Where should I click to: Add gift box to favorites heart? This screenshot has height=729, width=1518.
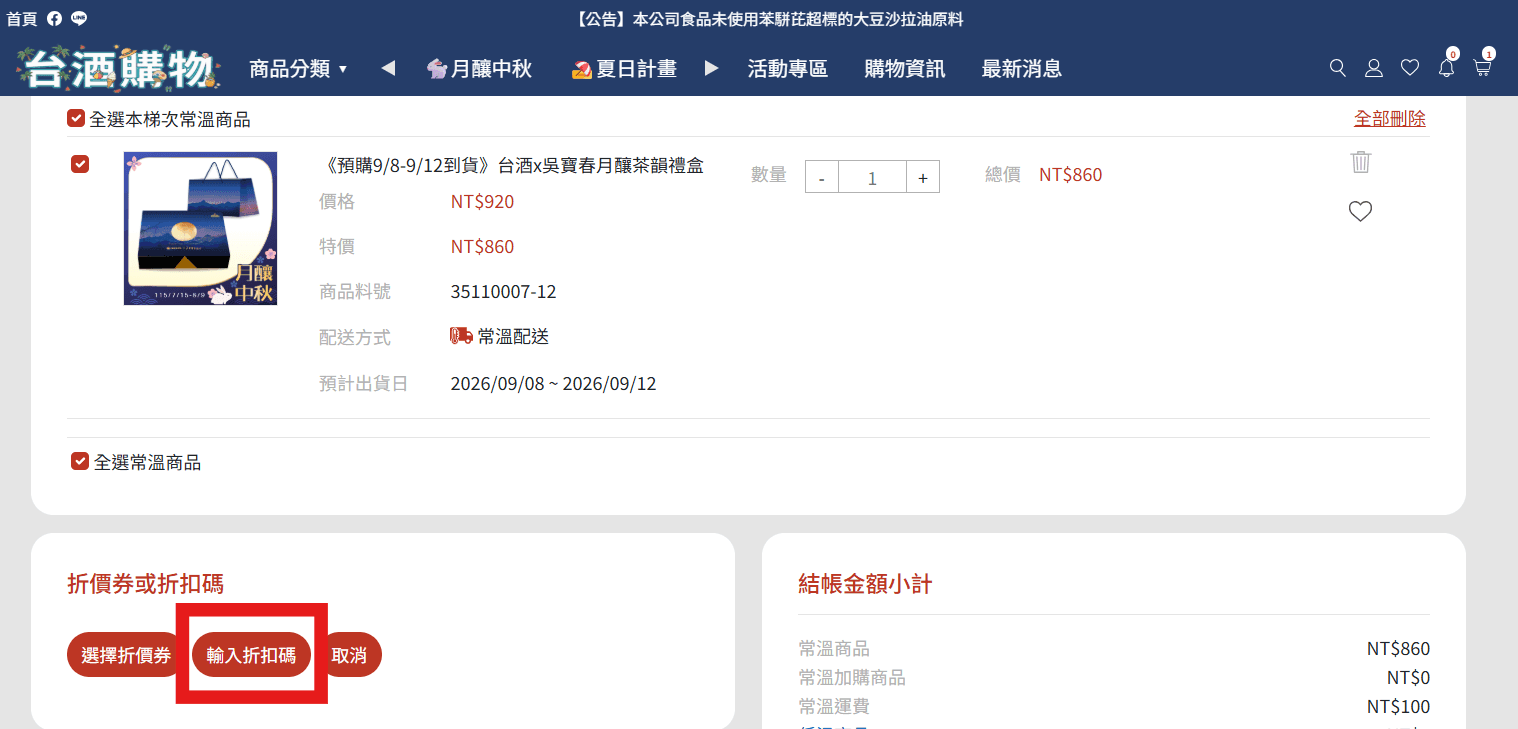[x=1360, y=212]
